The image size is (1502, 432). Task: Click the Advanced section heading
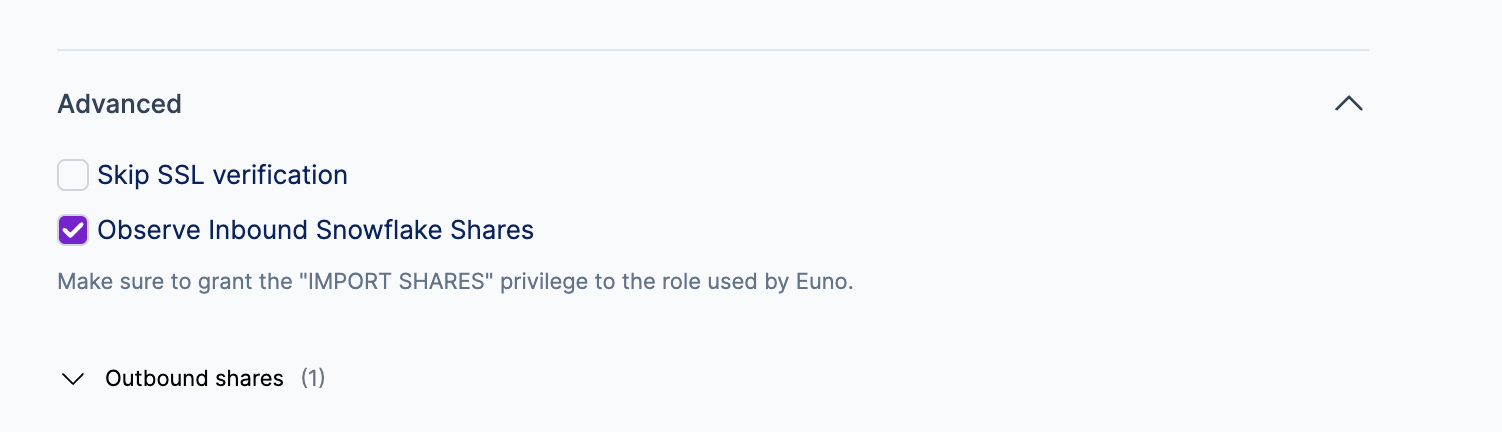pyautogui.click(x=119, y=104)
